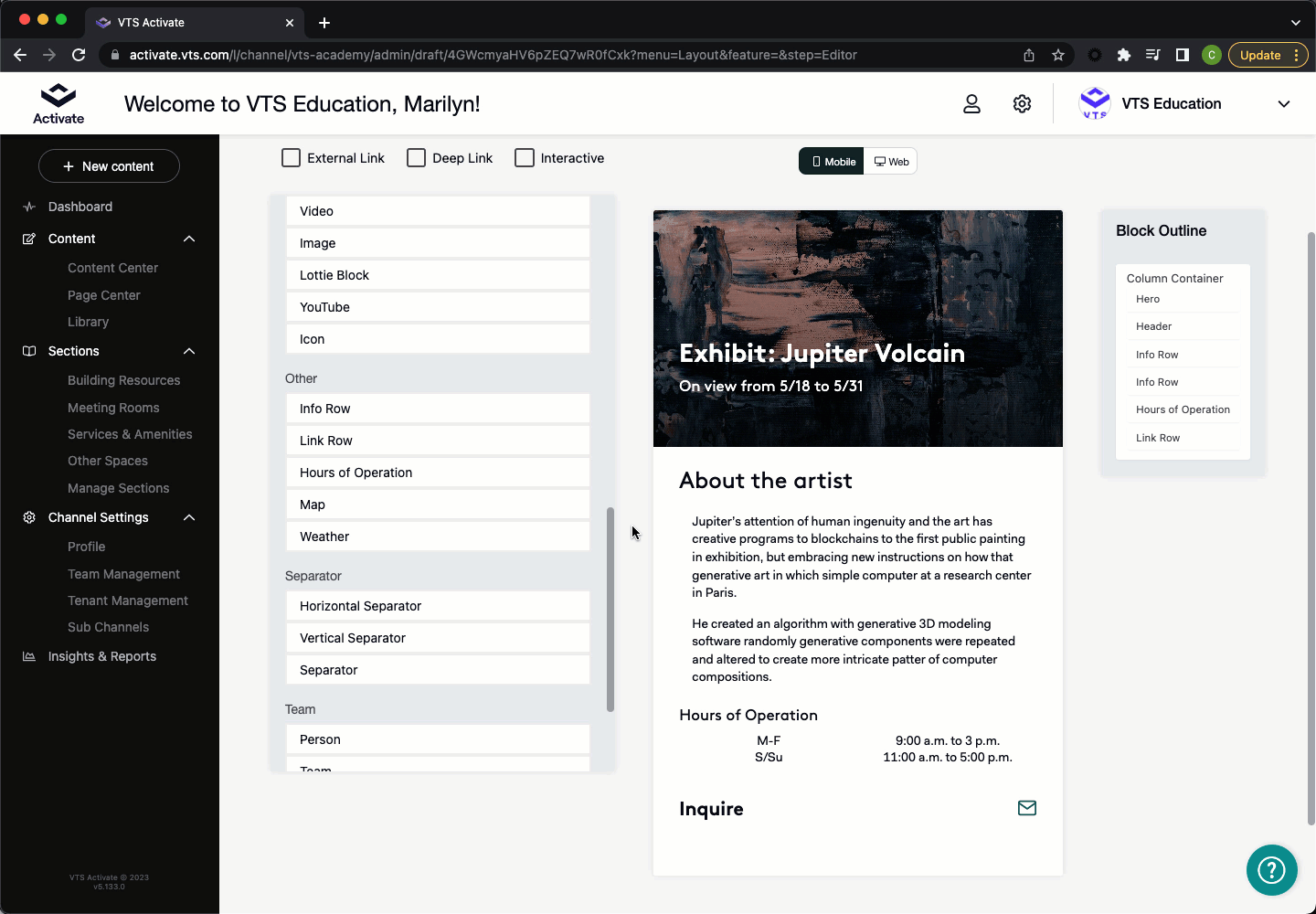
Task: Enable the Interactive checkbox
Action: click(525, 158)
